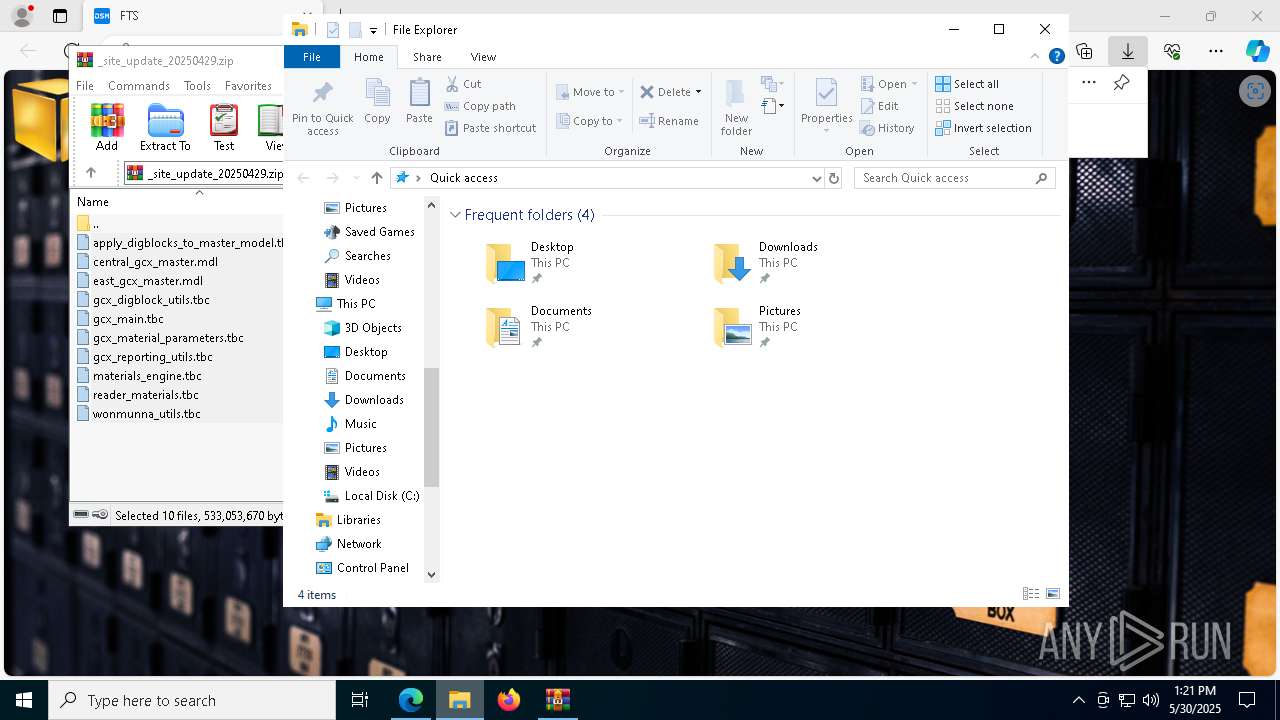
Task: Click History in Open group
Action: [x=887, y=128]
